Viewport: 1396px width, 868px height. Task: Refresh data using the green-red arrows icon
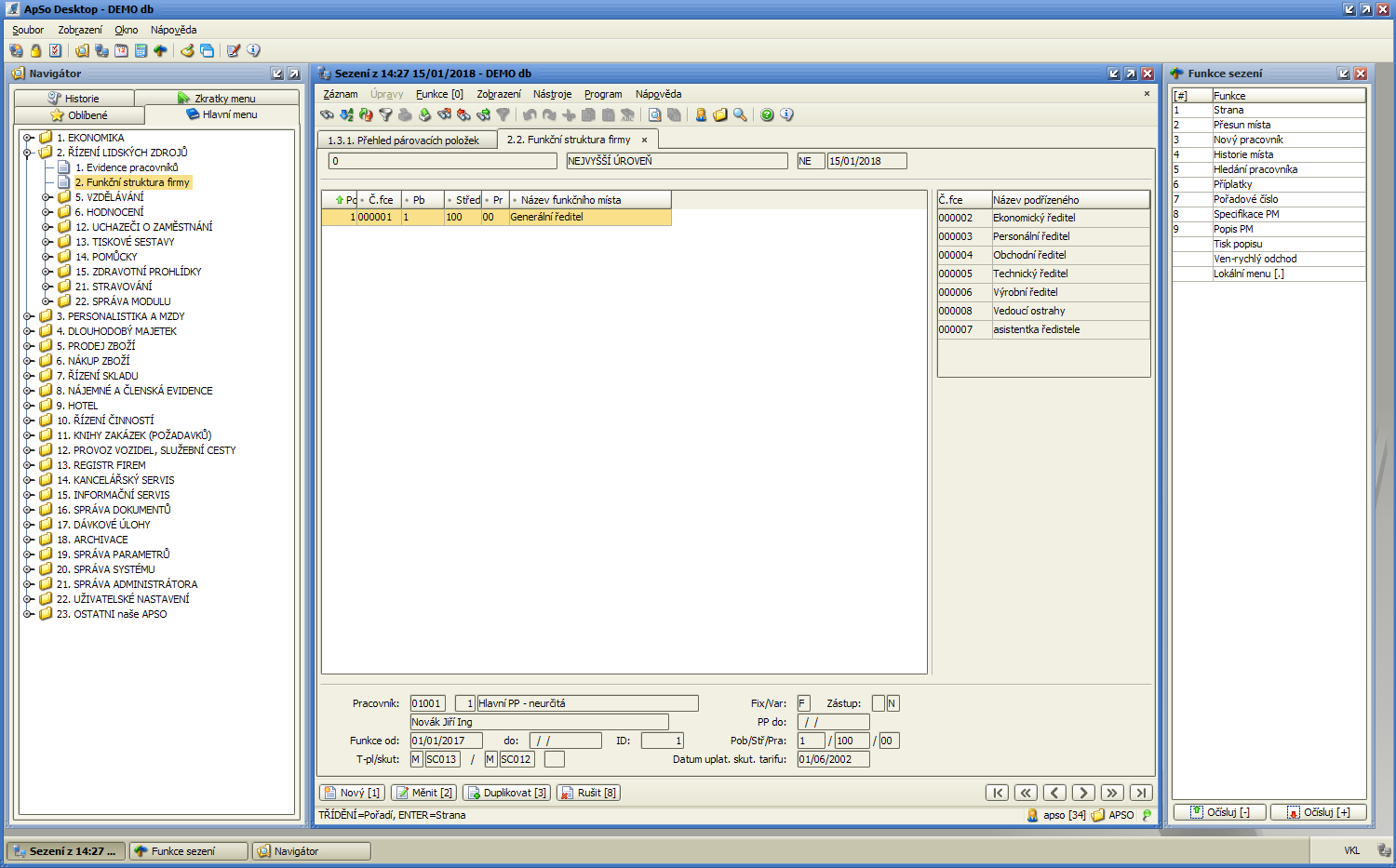(x=366, y=114)
